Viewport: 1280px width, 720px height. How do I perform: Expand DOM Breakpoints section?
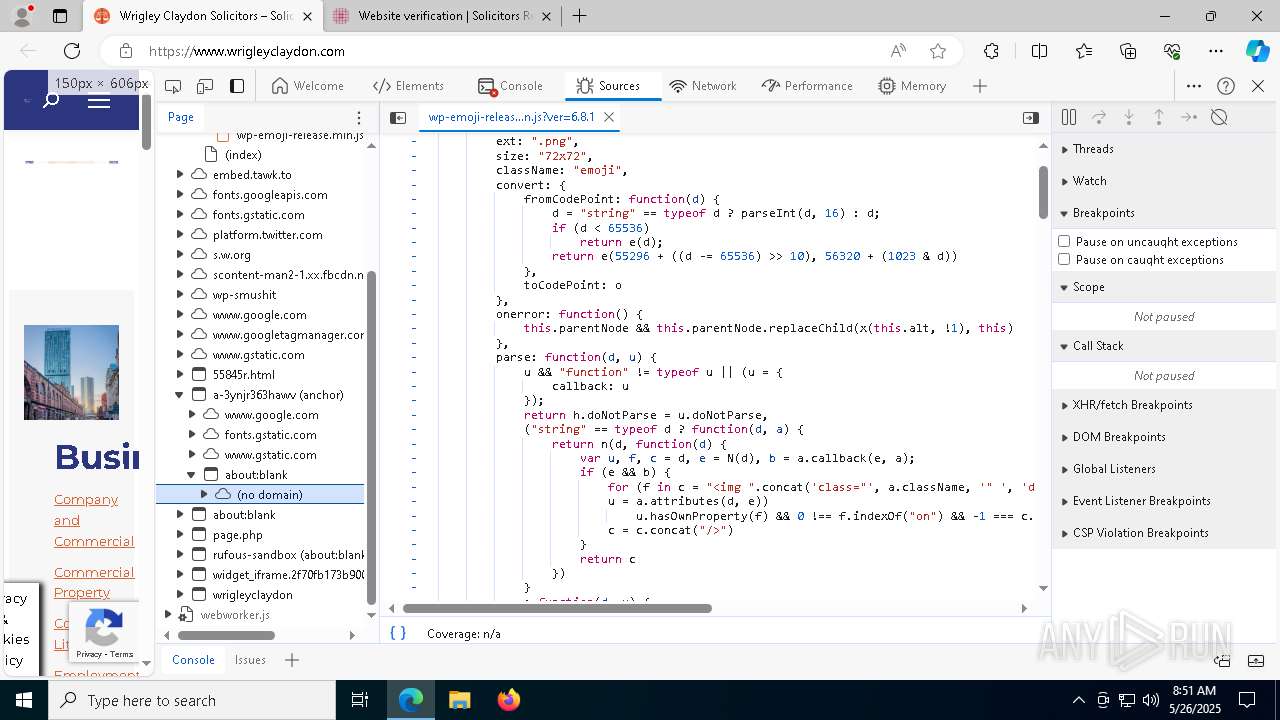tap(1165, 437)
